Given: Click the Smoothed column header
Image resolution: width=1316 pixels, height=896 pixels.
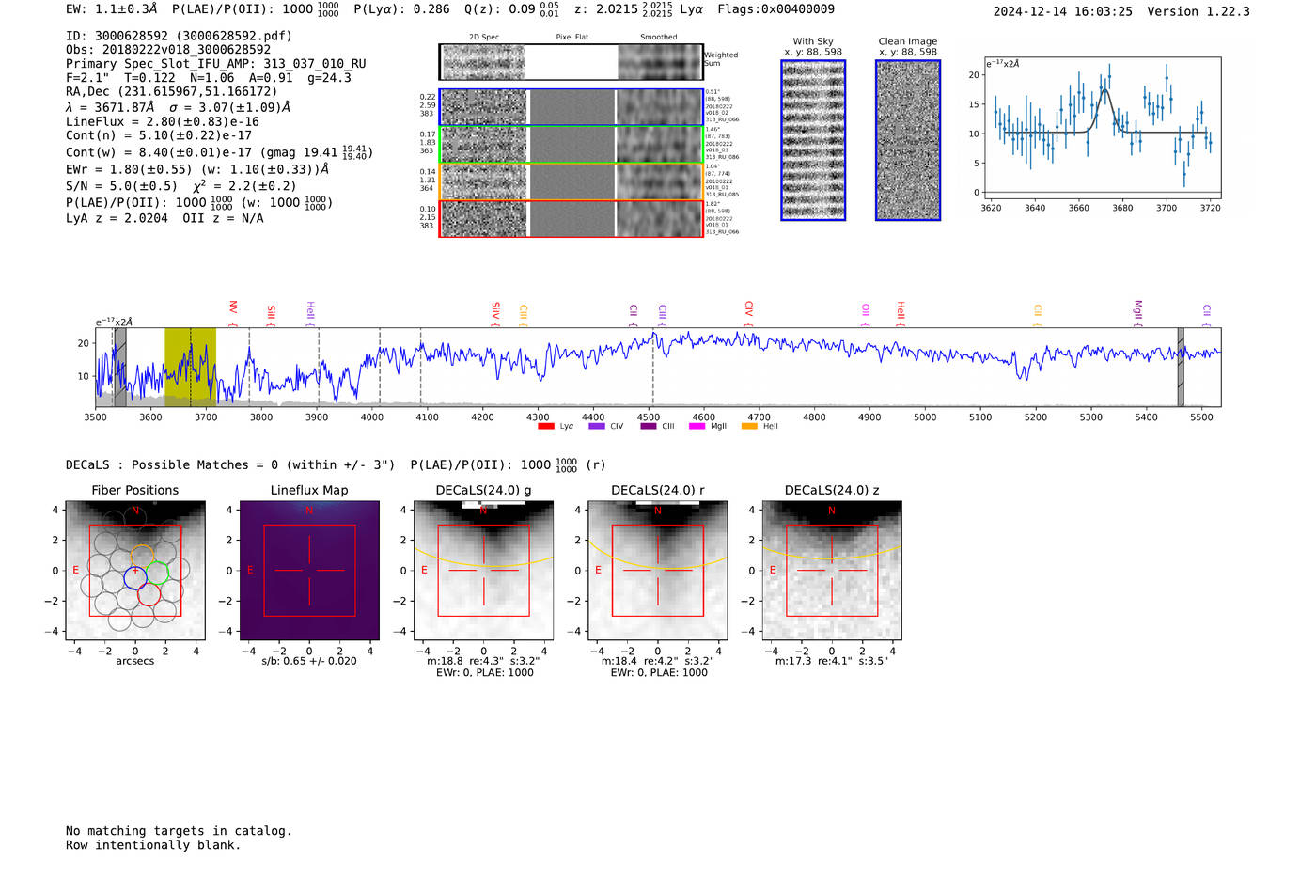Looking at the screenshot, I should tap(659, 38).
